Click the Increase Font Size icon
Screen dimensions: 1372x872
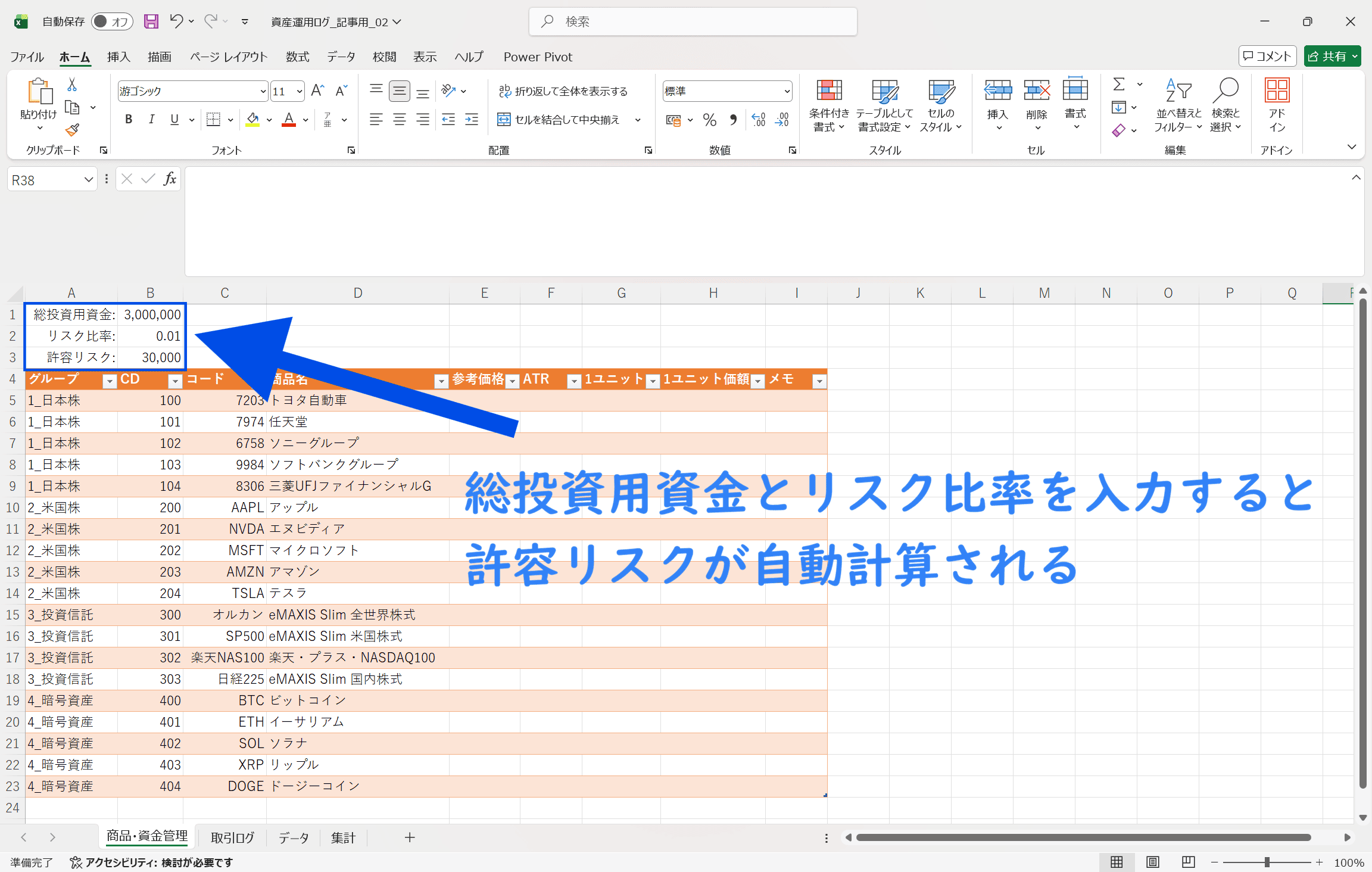(317, 91)
